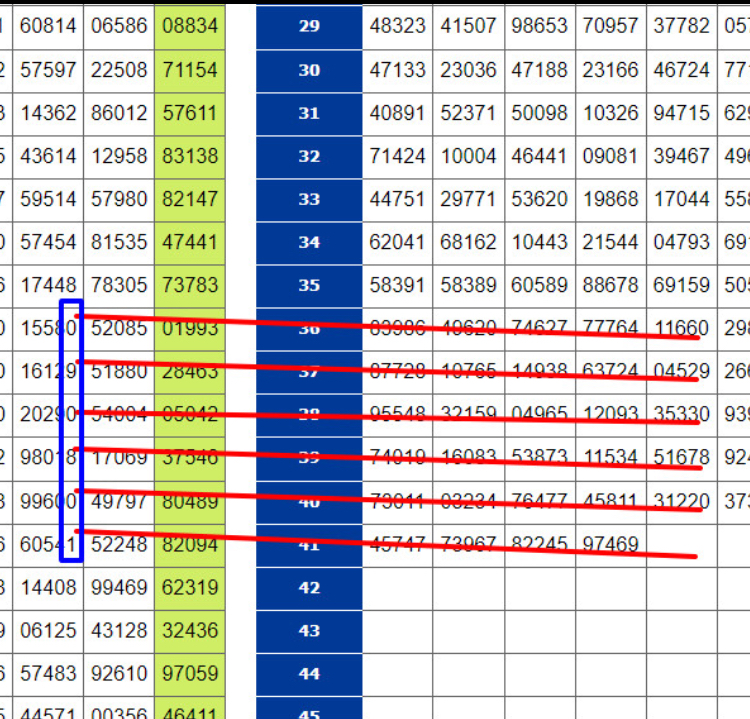This screenshot has width=750, height=719.
Task: Click the green cell with 97059
Action: (189, 674)
